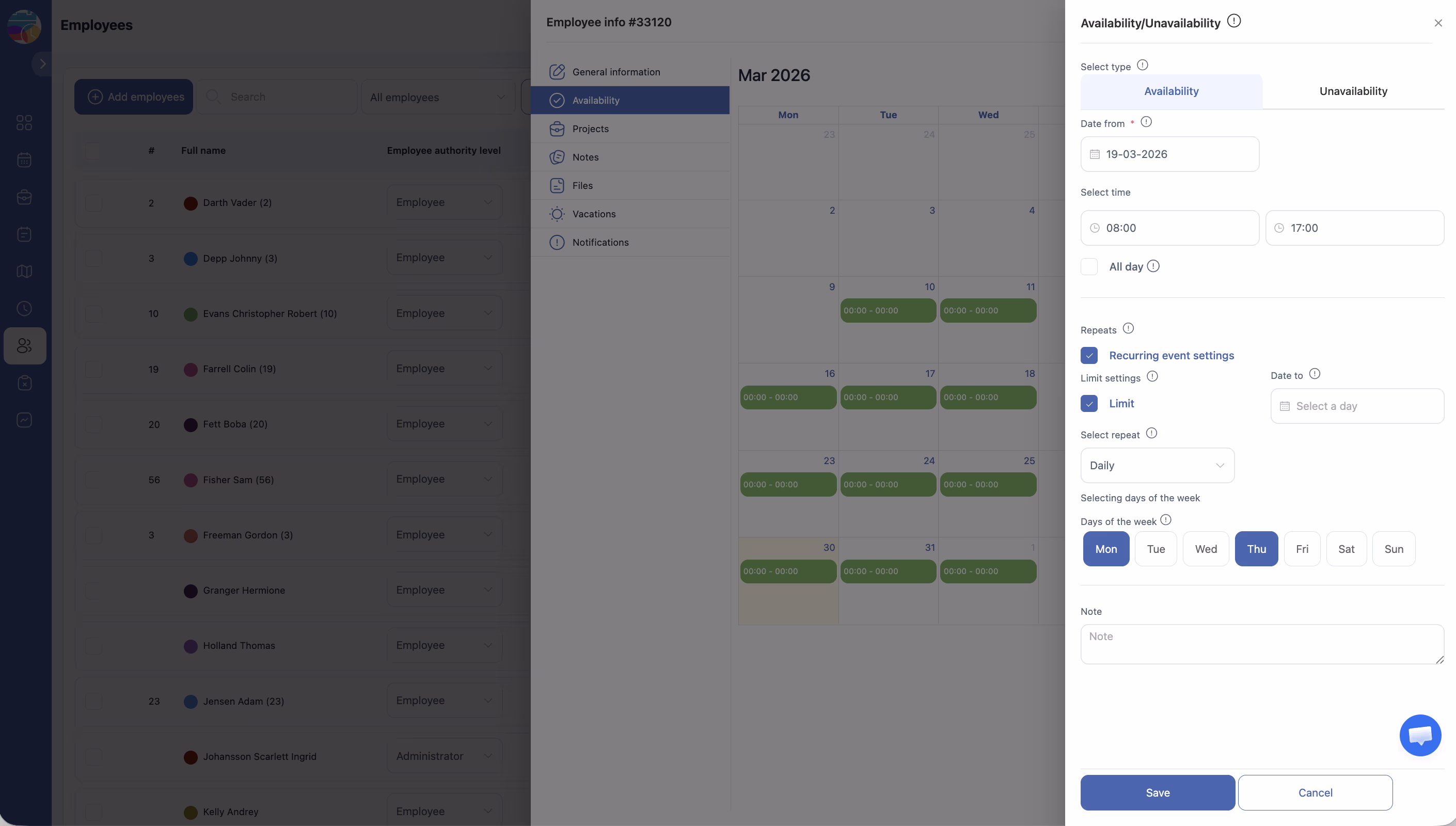
Task: Click the Cancel button
Action: [1315, 792]
